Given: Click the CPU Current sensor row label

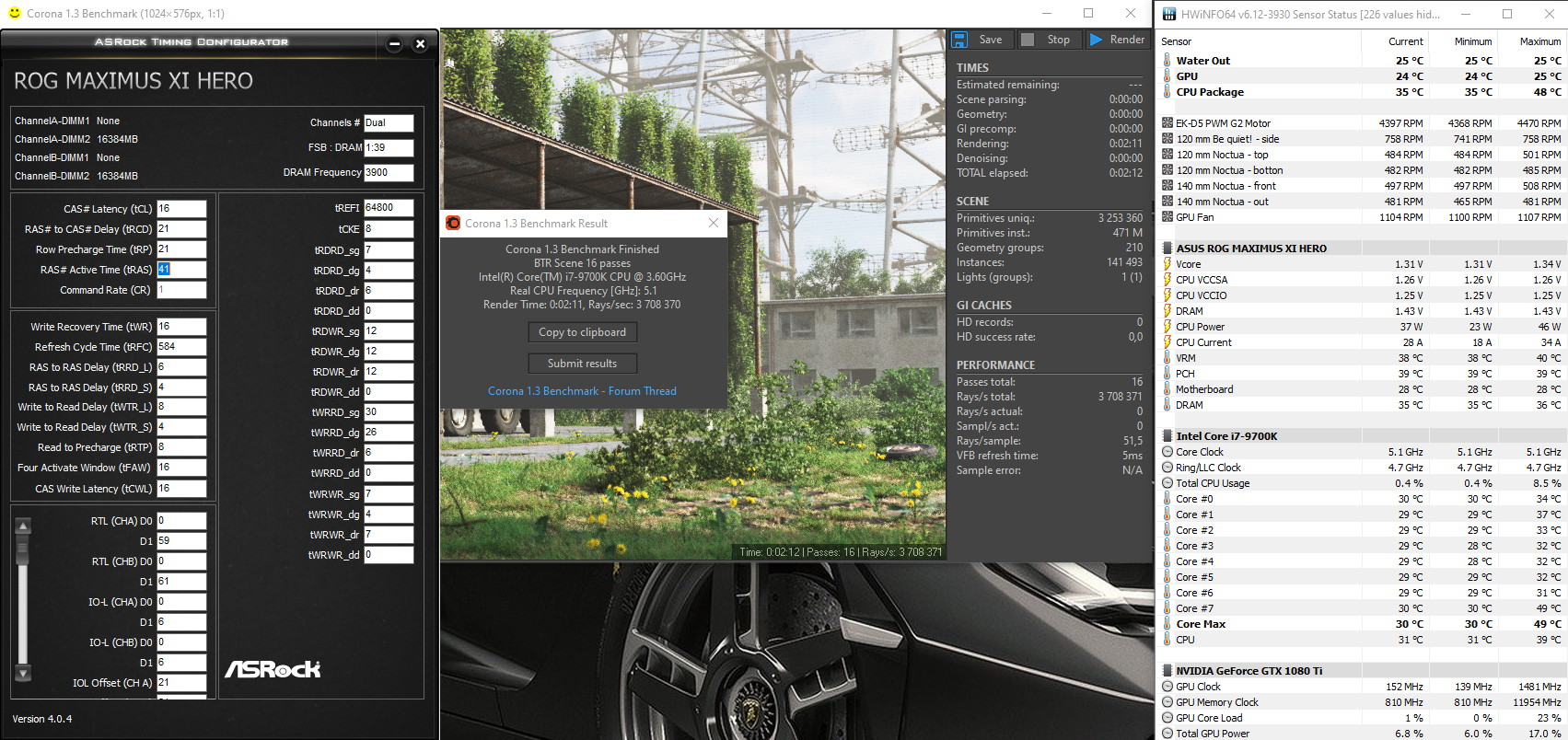Looking at the screenshot, I should click(x=1203, y=342).
